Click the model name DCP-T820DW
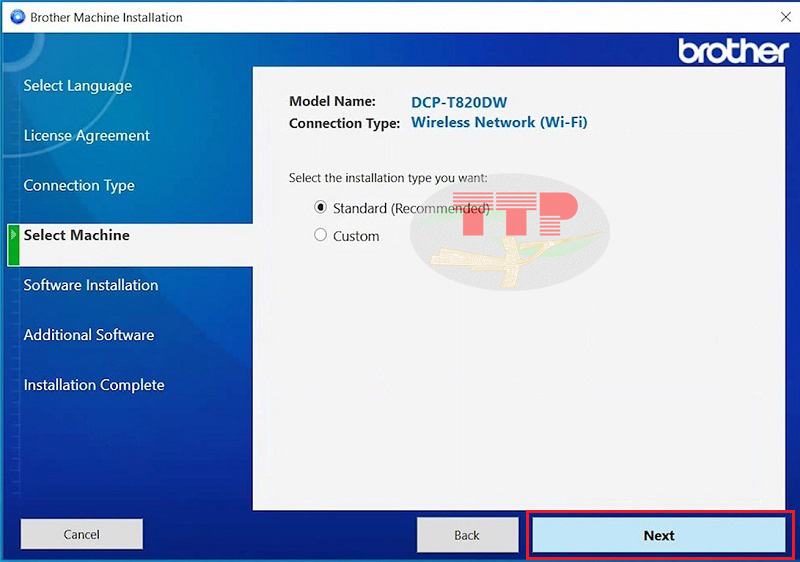This screenshot has height=562, width=800. pyautogui.click(x=459, y=102)
